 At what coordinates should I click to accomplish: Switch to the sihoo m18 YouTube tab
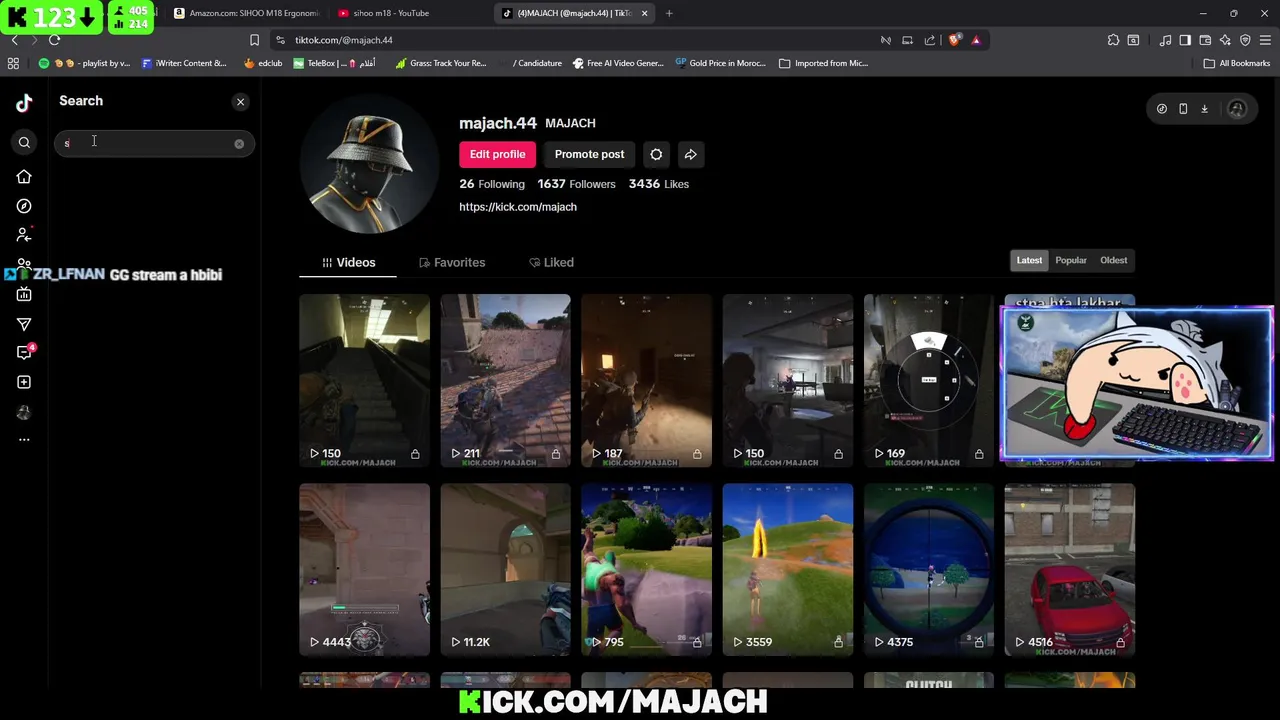point(391,13)
